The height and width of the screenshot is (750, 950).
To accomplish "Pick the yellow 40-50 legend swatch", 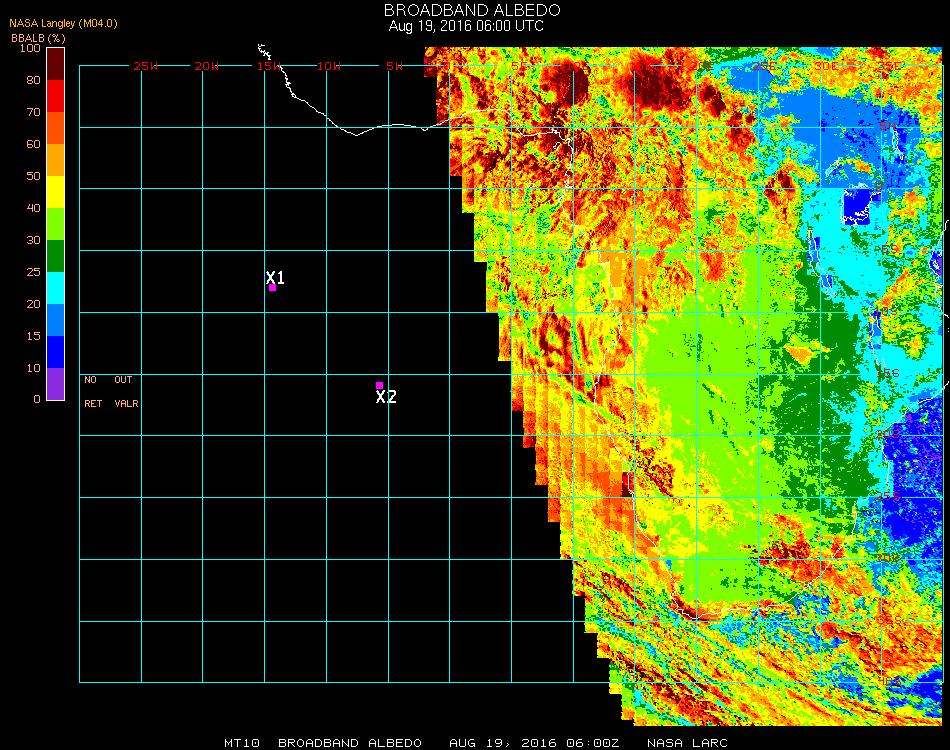I will tap(55, 191).
